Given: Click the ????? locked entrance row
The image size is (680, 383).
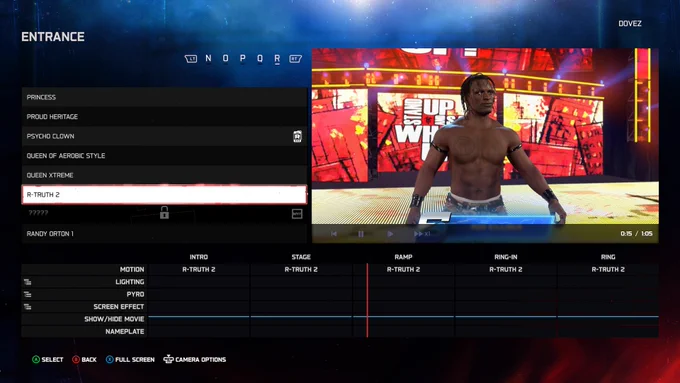Looking at the screenshot, I should point(164,214).
